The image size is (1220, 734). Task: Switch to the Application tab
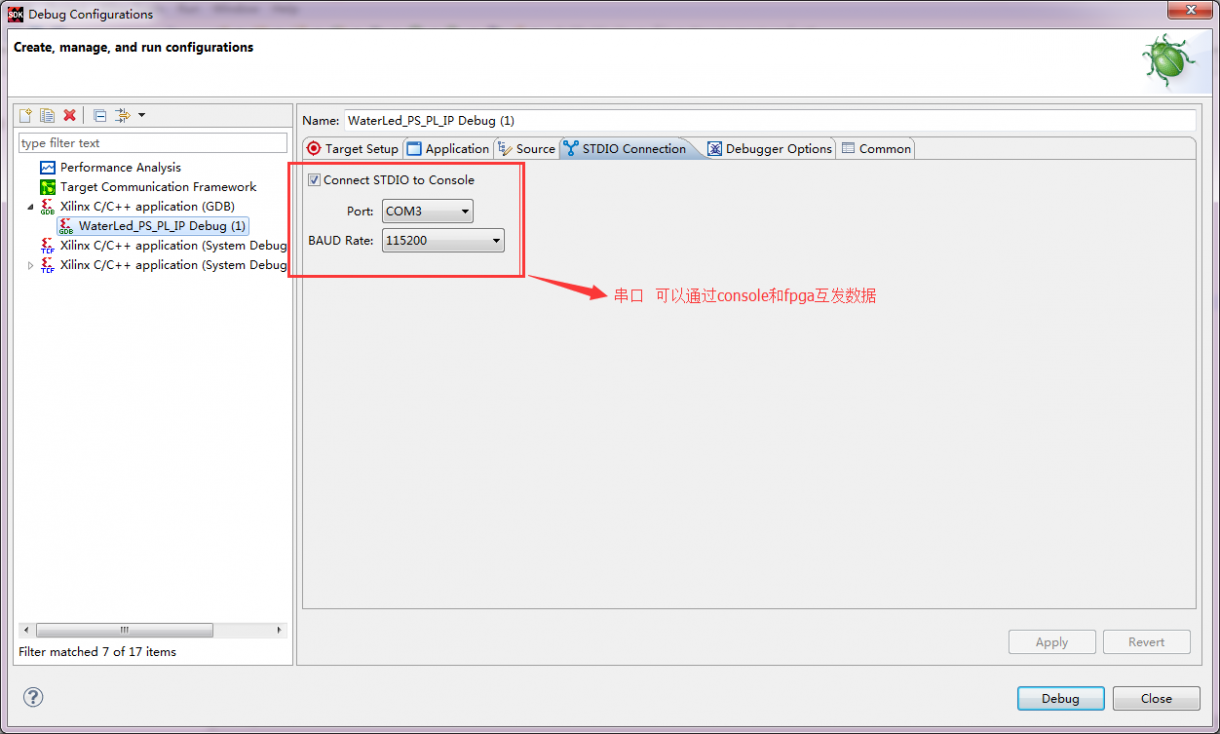click(x=448, y=148)
